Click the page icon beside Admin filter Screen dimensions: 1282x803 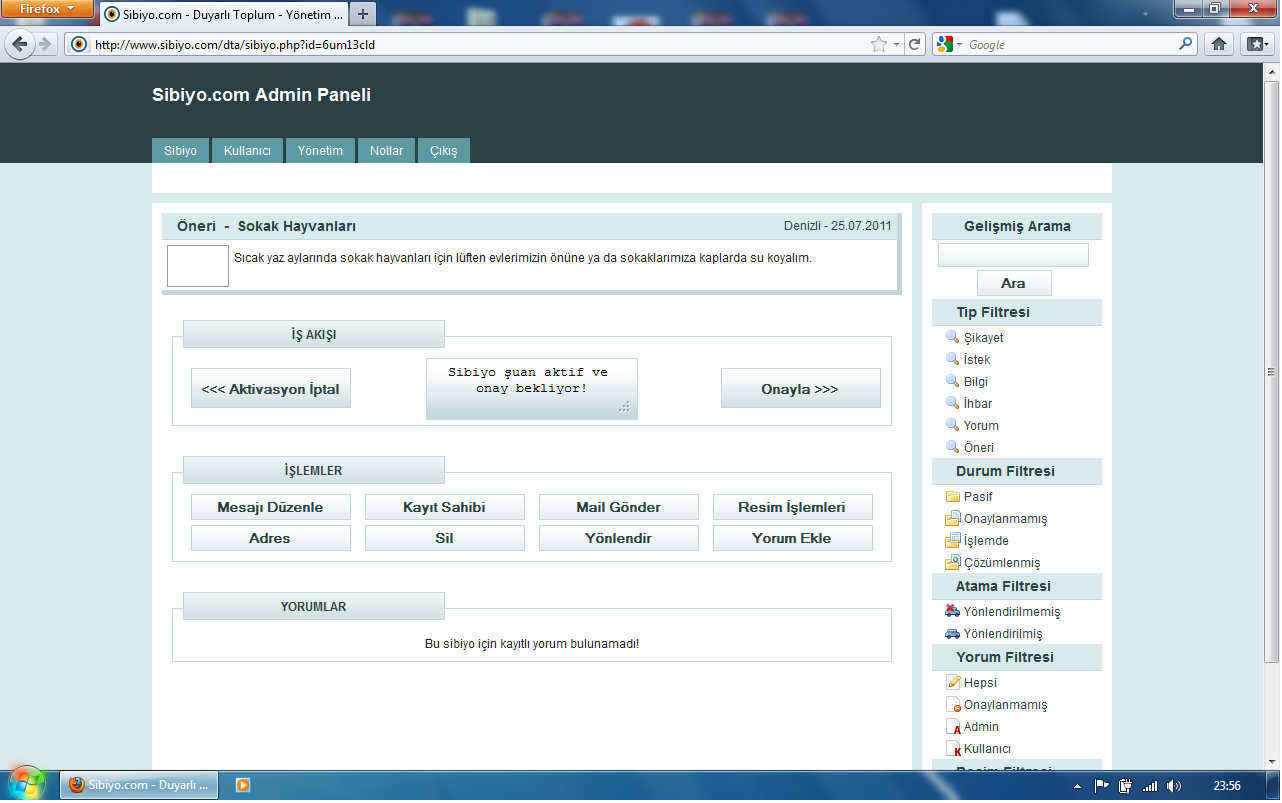tap(953, 727)
